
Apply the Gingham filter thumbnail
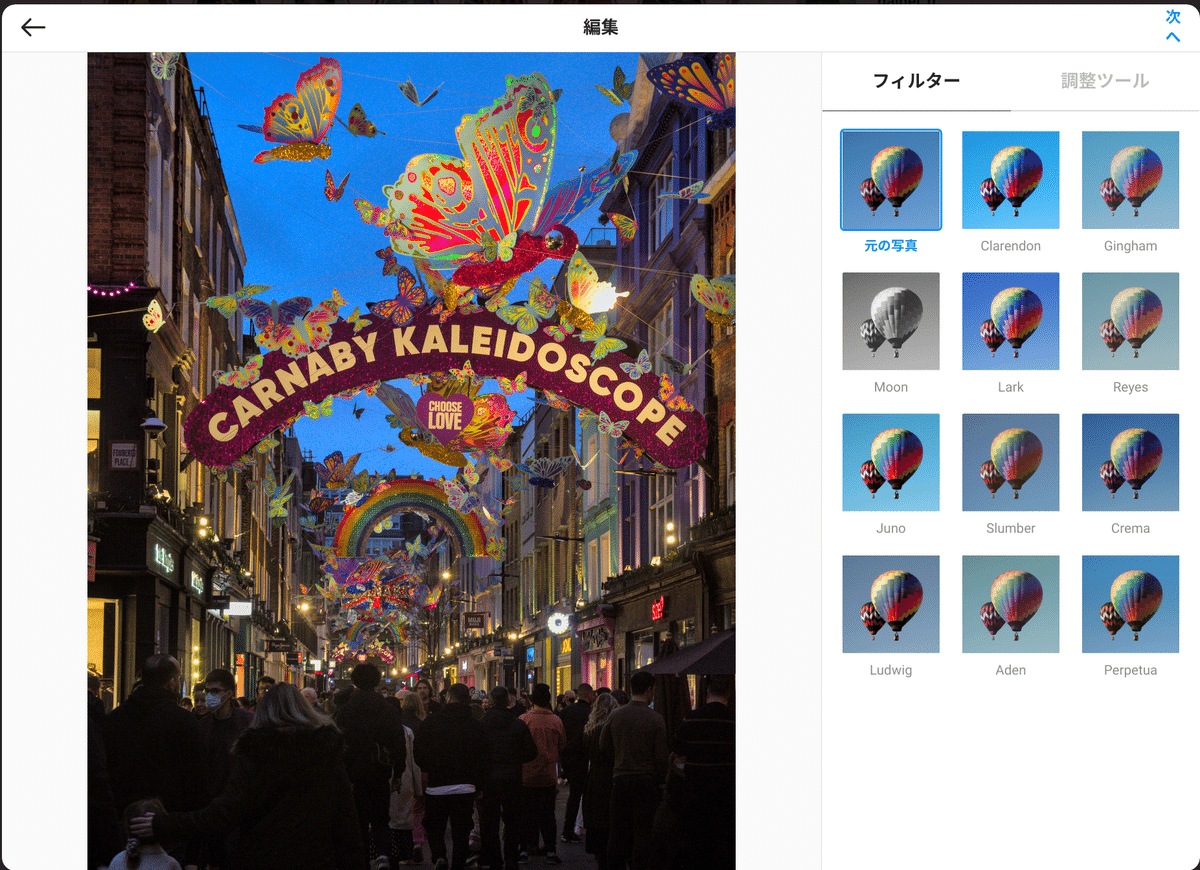[1131, 180]
